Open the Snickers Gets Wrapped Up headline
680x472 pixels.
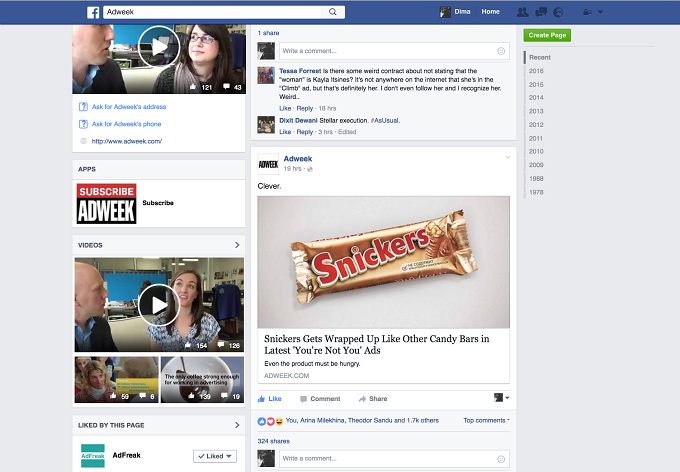pos(376,344)
